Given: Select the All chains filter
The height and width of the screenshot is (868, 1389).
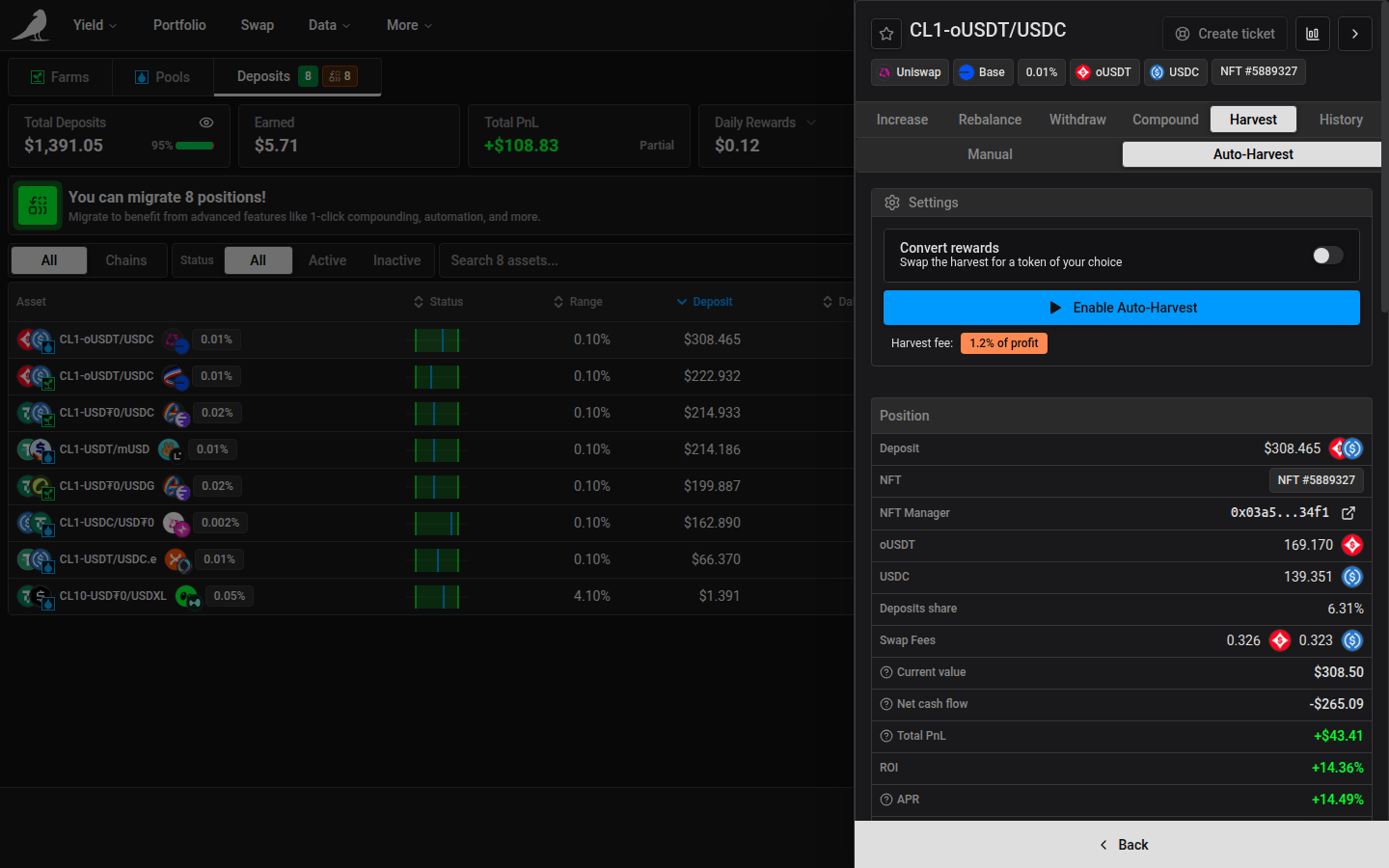Looking at the screenshot, I should 49,260.
